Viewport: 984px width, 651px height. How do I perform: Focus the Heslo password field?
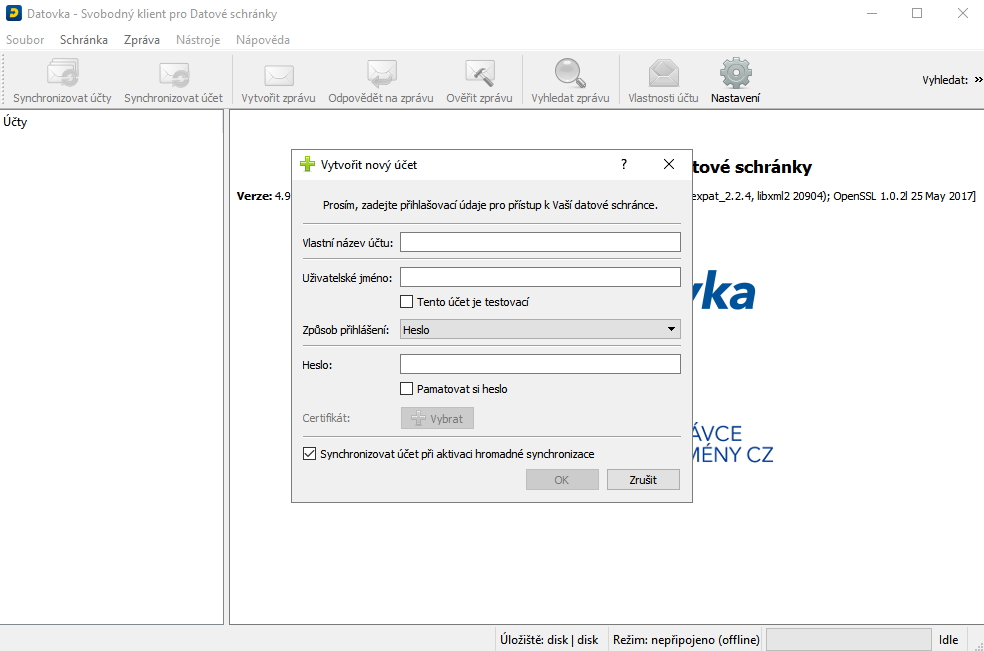click(540, 364)
